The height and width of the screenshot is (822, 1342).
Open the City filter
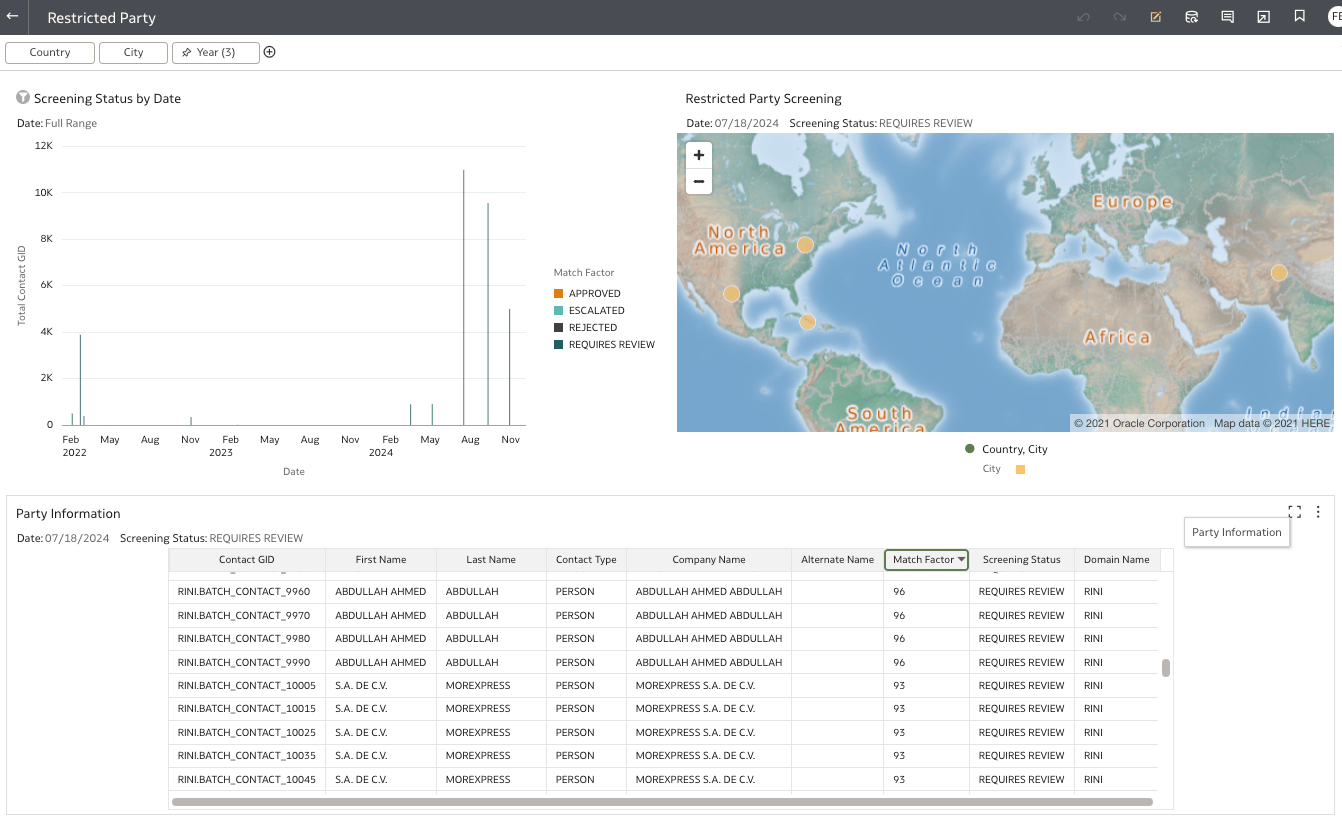[133, 52]
